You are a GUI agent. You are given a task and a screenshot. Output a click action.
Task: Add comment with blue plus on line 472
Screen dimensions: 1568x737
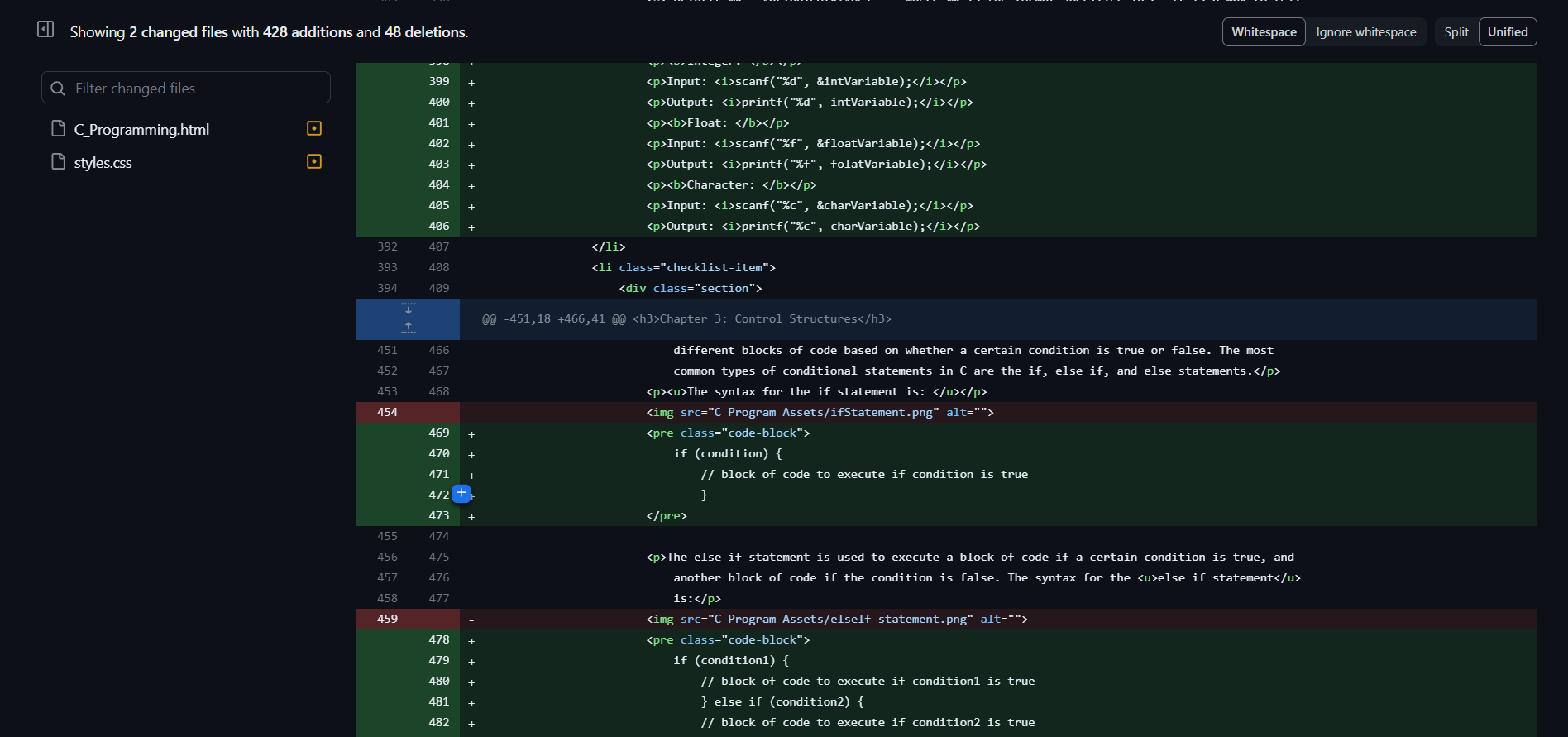click(x=461, y=494)
